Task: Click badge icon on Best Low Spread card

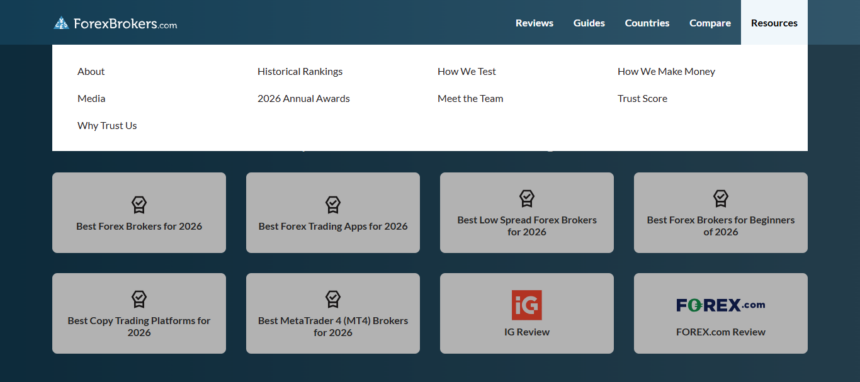Action: point(527,198)
